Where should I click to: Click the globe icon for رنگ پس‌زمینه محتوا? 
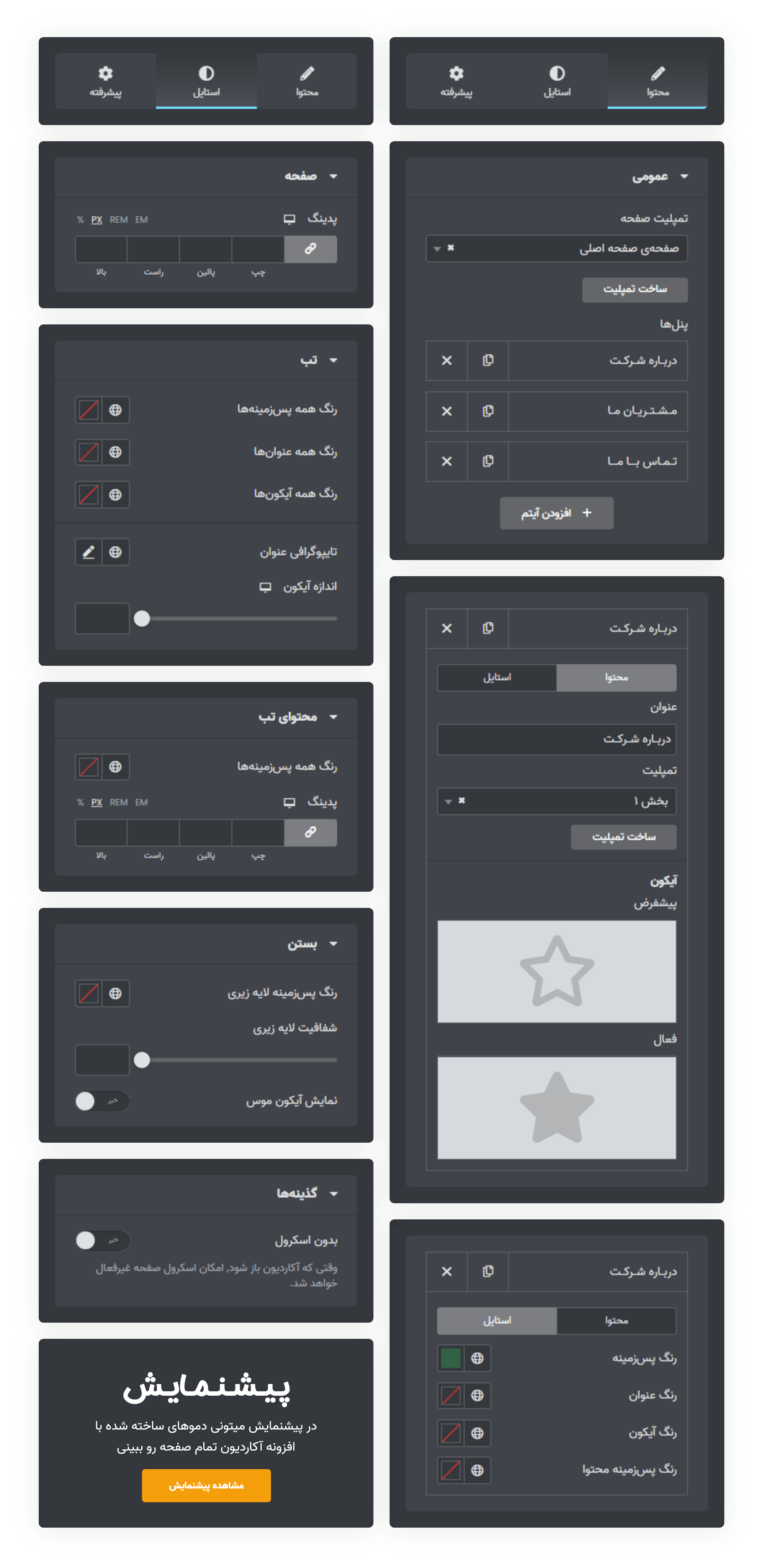[477, 1470]
